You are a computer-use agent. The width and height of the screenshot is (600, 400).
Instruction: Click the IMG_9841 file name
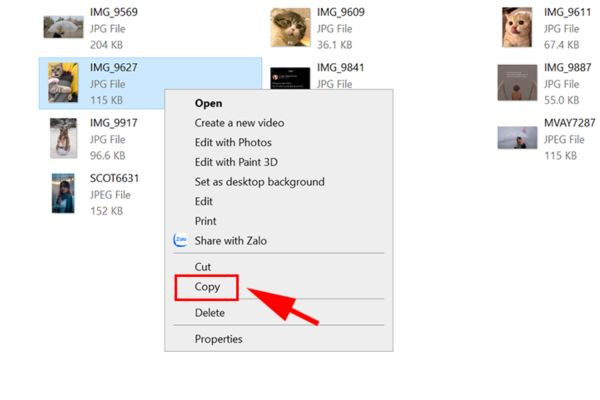pyautogui.click(x=341, y=68)
